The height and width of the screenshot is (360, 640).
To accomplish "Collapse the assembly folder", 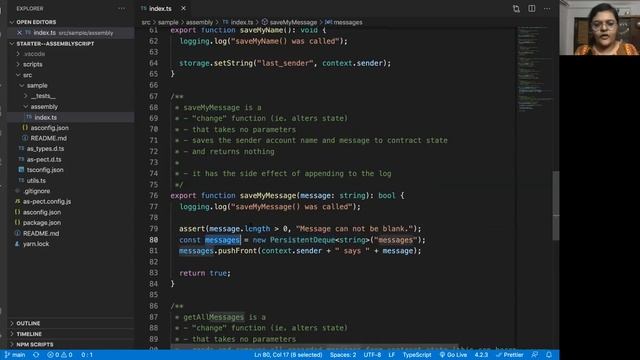I will coord(44,107).
